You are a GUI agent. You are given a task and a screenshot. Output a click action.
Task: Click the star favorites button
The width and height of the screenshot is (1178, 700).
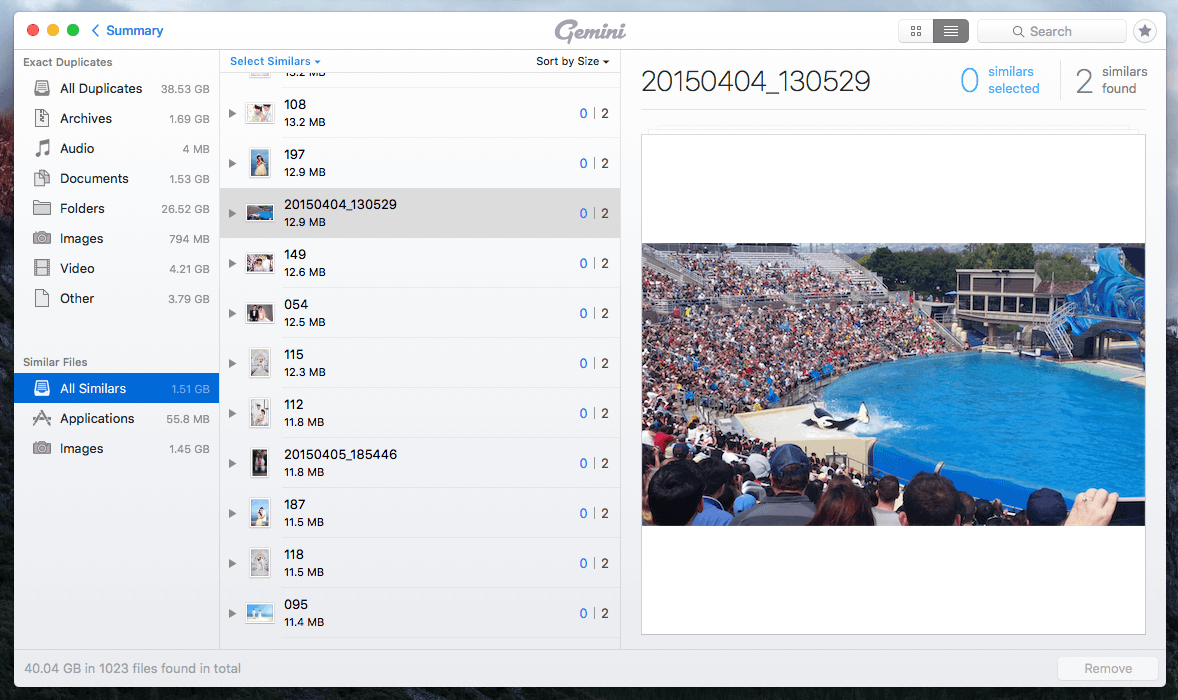point(1145,31)
